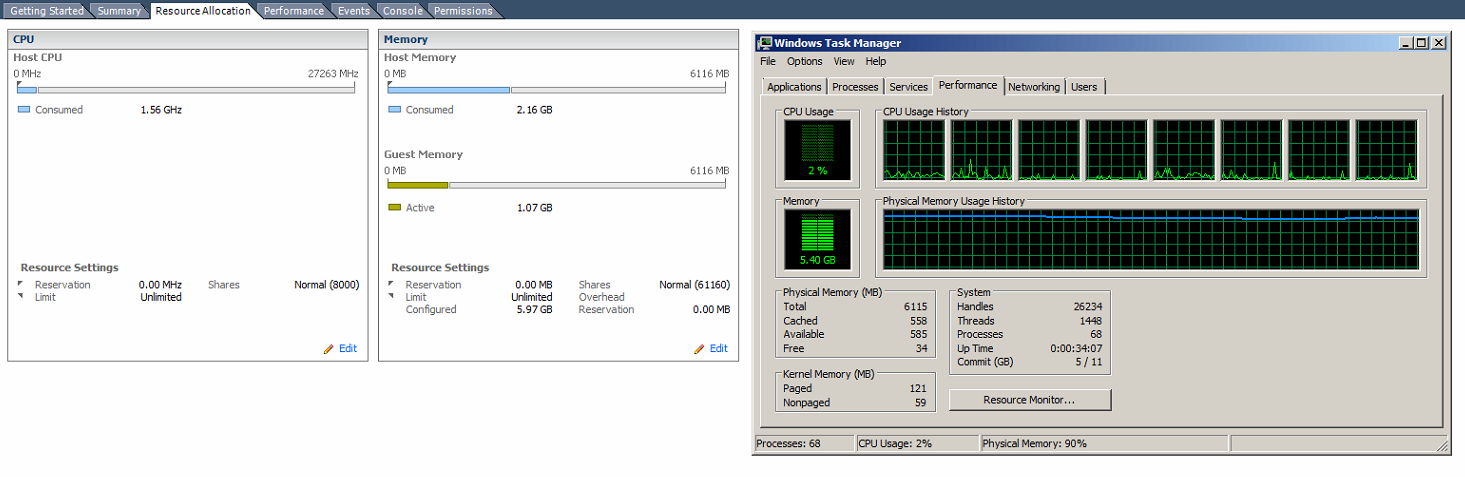Image resolution: width=1465 pixels, height=477 pixels.
Task: Click Edit link in Memory panel
Action: click(718, 349)
